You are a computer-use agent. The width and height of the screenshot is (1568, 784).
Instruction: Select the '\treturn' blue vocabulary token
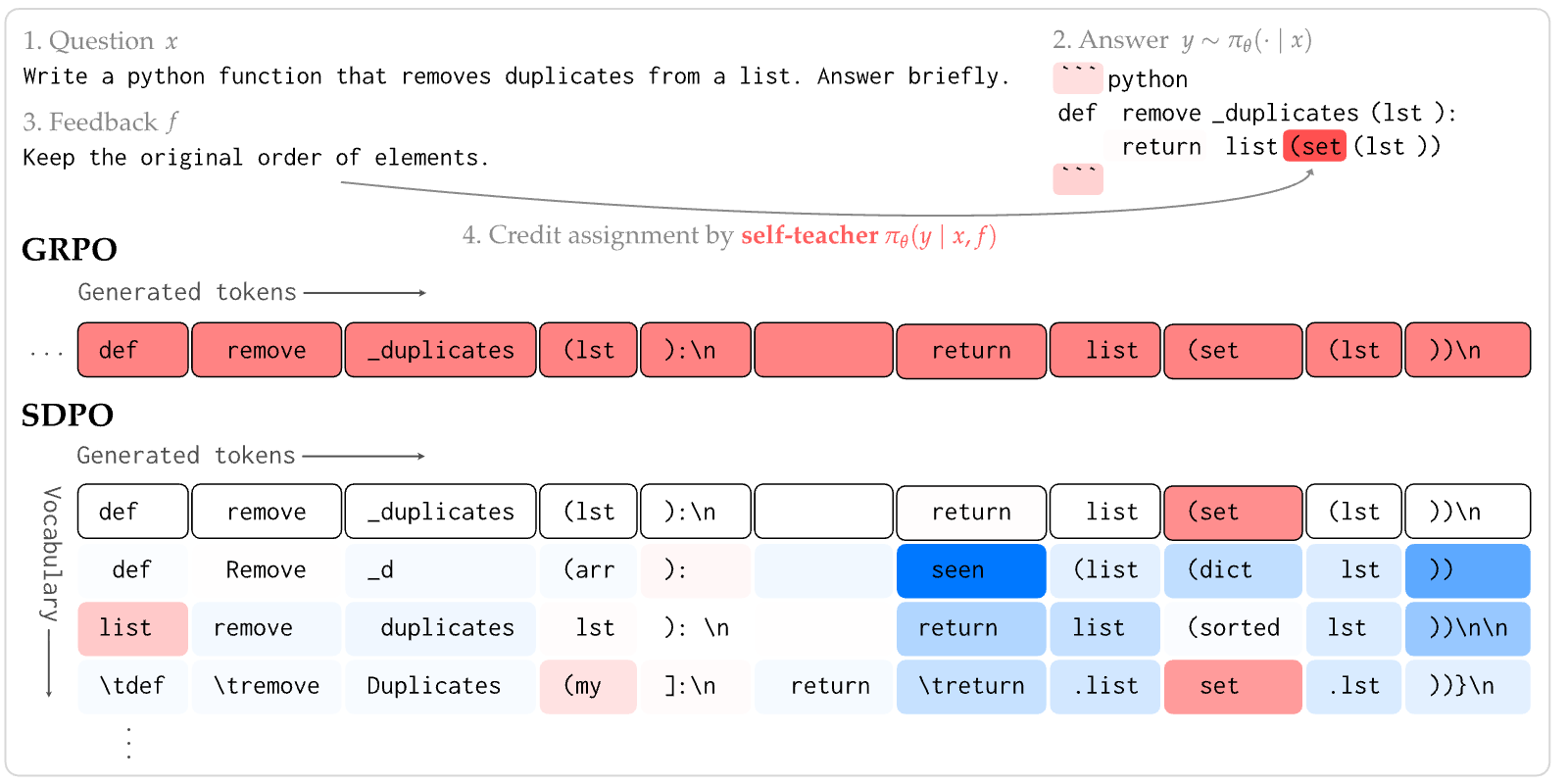click(x=971, y=686)
